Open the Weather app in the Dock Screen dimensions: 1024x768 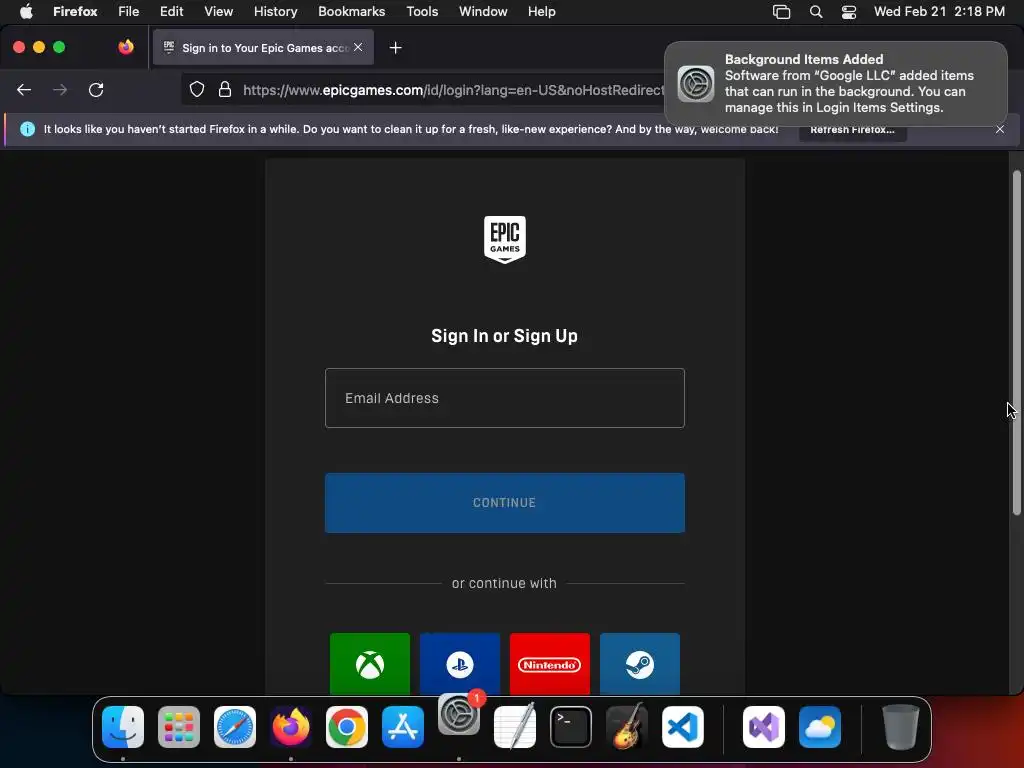tap(820, 727)
